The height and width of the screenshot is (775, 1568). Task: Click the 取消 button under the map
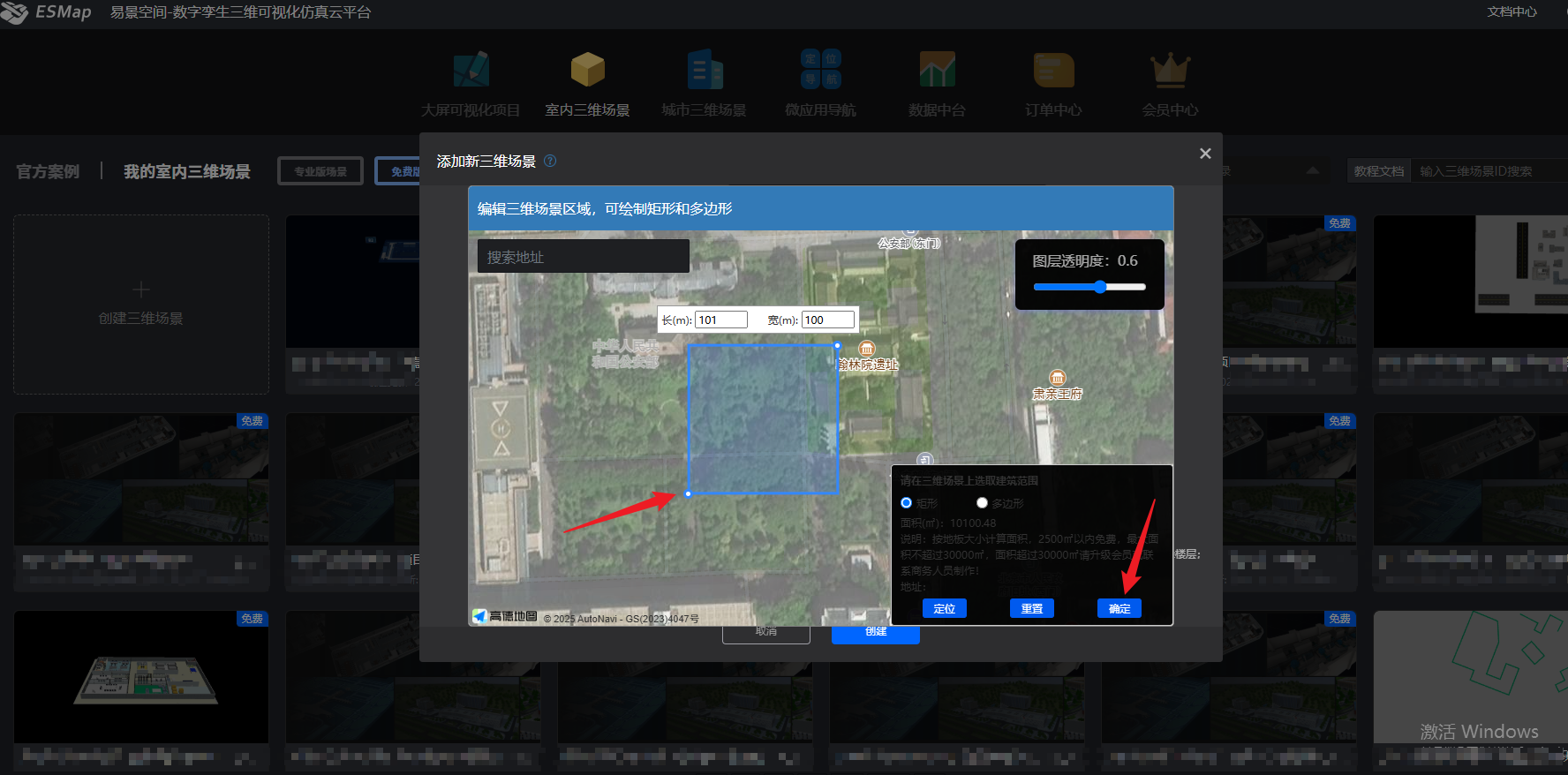click(x=766, y=634)
